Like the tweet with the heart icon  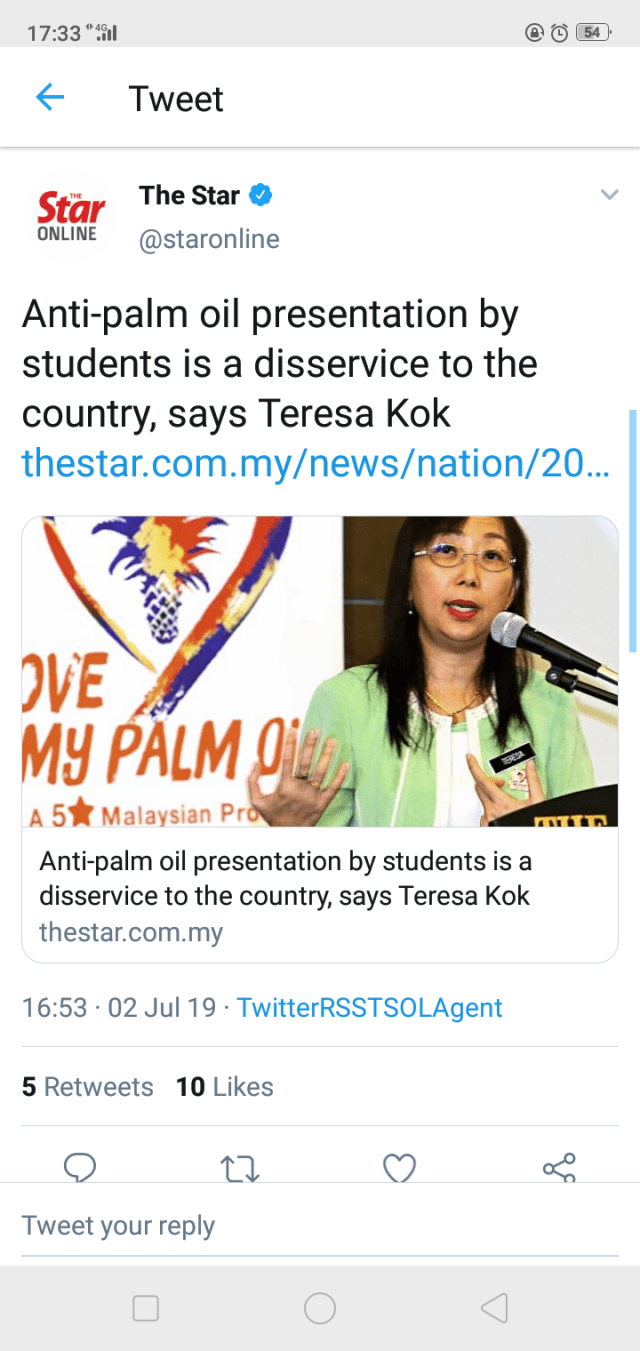coord(399,1168)
